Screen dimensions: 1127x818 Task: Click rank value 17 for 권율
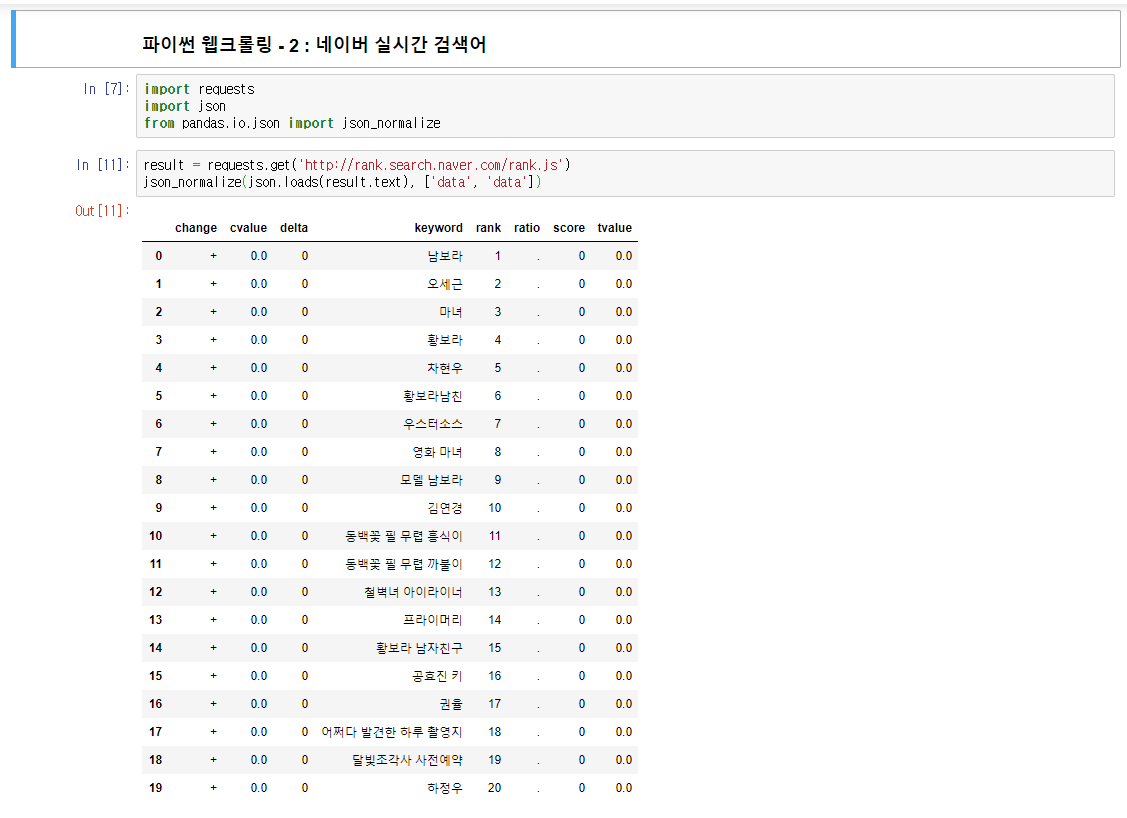tap(494, 704)
